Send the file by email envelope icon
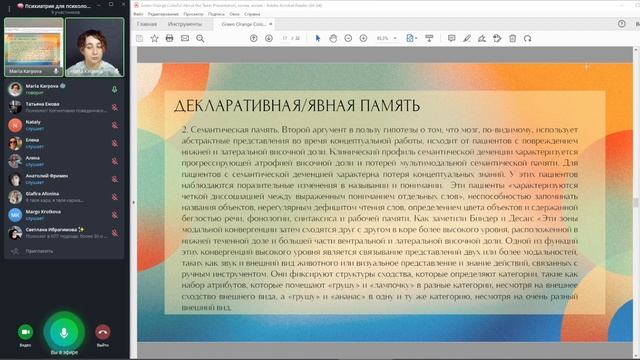Viewport: 640px width, 360px height. pos(185,38)
